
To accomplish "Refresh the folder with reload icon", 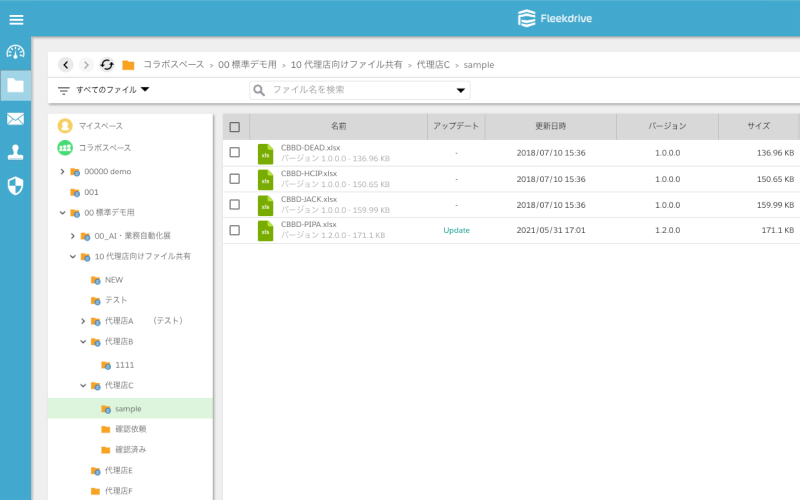I will 107,65.
